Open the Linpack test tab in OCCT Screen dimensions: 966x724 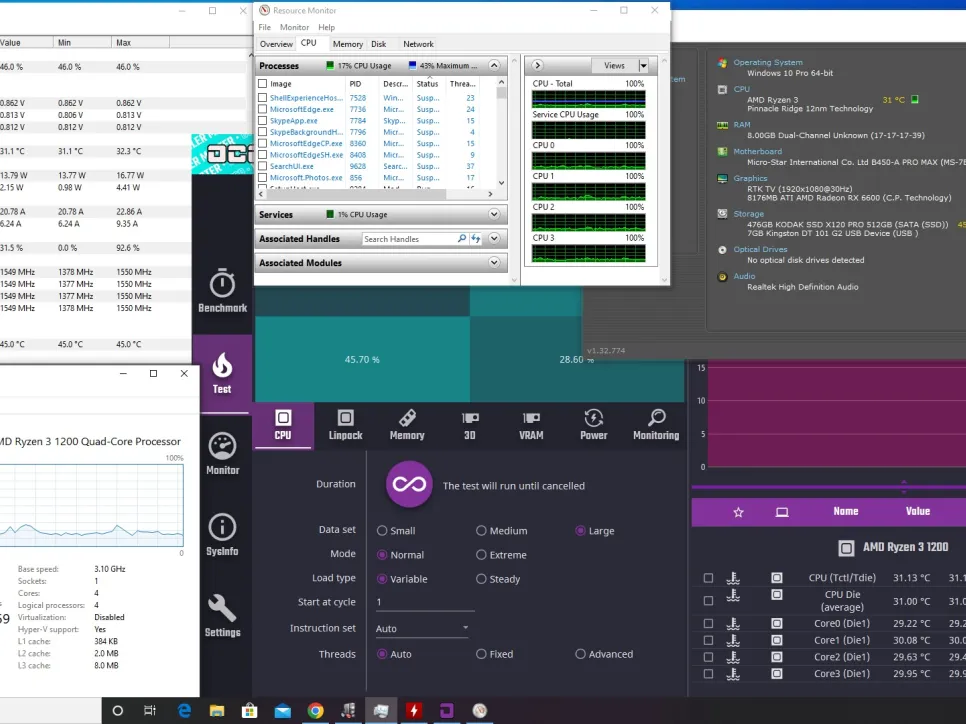(x=346, y=425)
